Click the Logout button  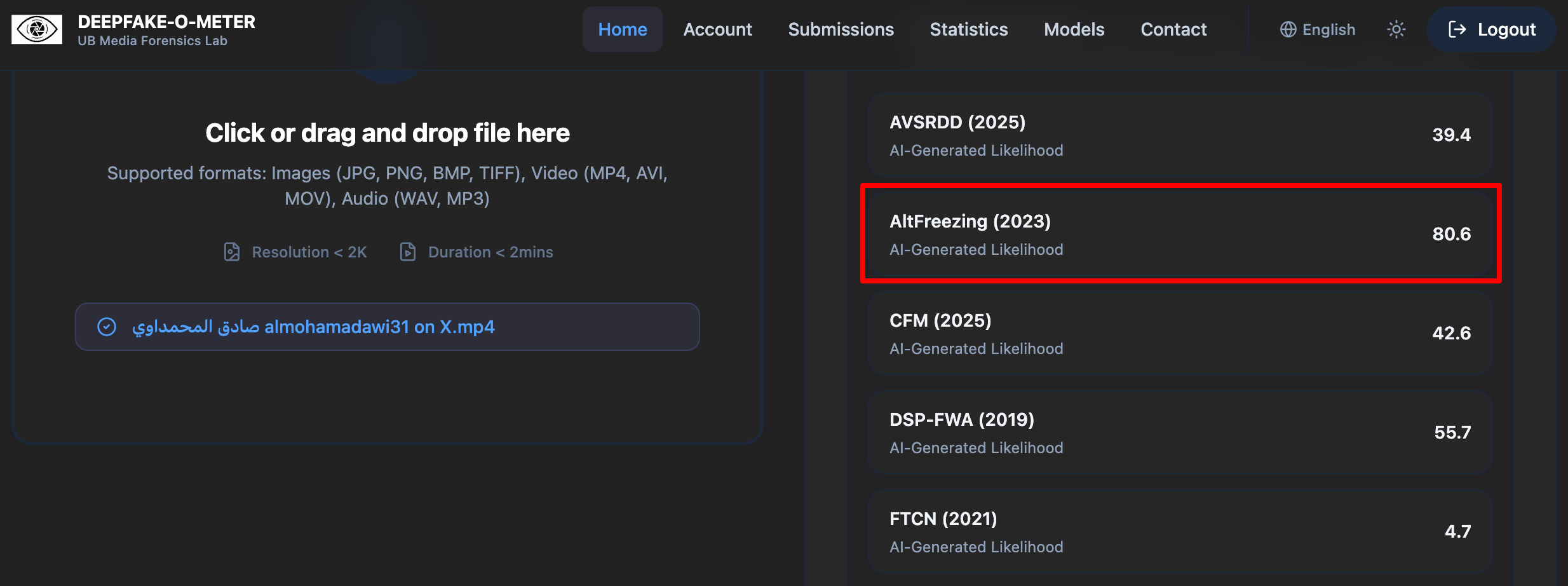1491,29
